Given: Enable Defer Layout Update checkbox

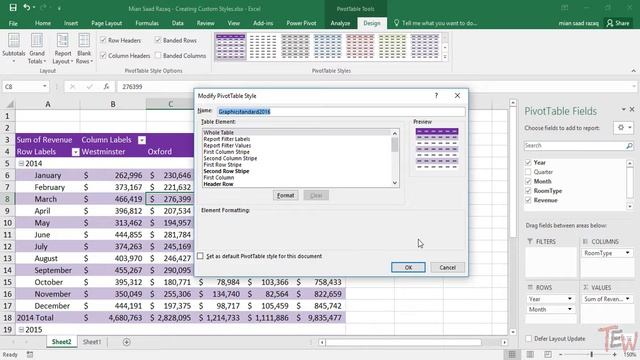Looking at the screenshot, I should pos(529,338).
